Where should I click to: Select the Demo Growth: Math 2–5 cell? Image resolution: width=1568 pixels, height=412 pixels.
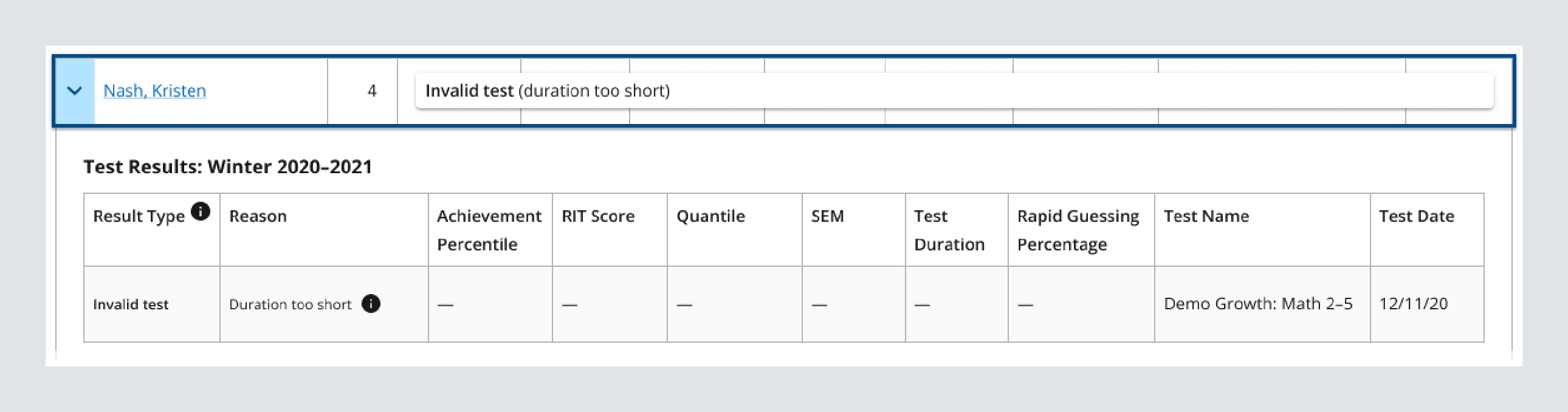coord(1257,304)
